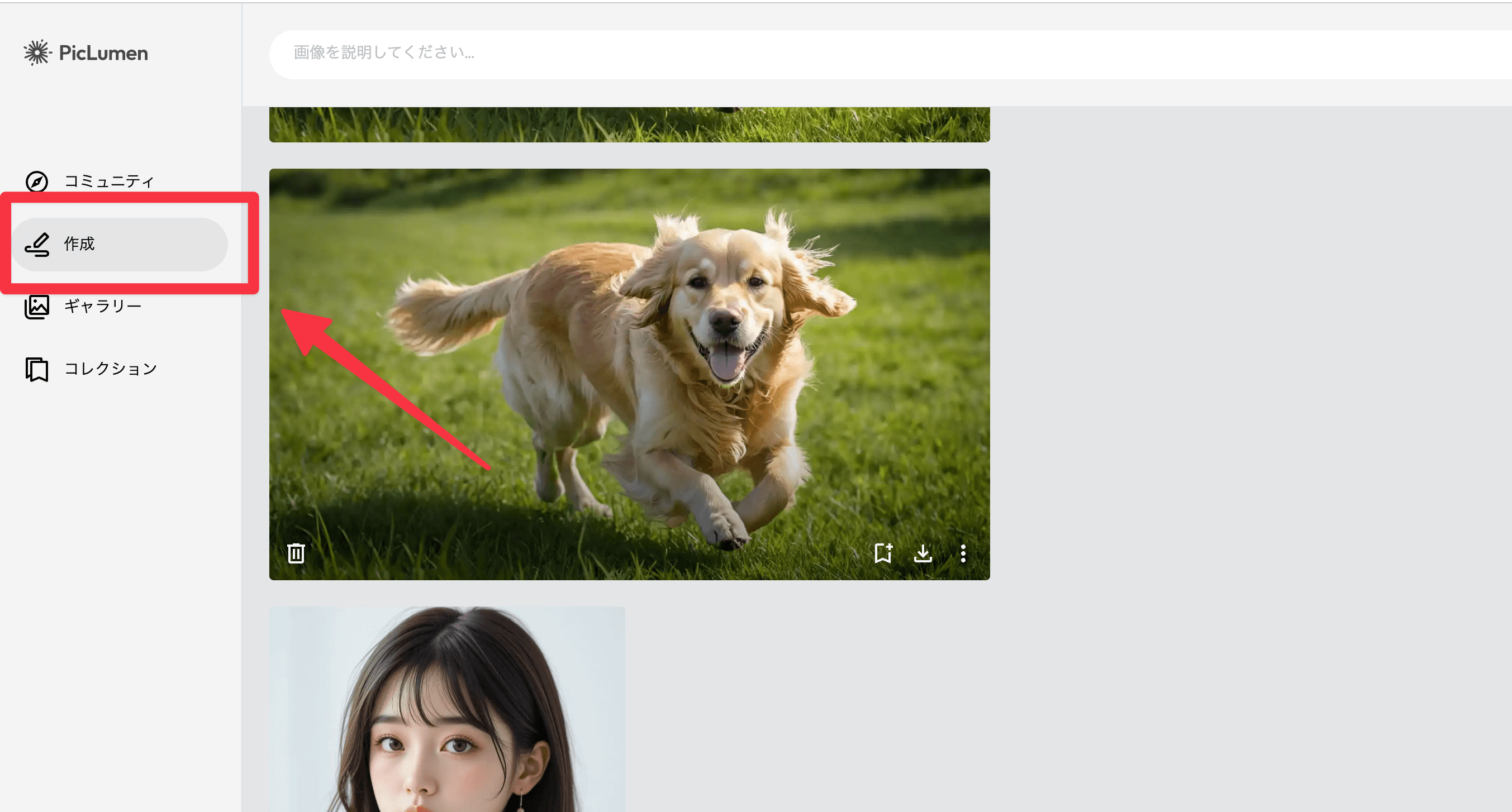Download the golden retriever image
The height and width of the screenshot is (812, 1512).
coord(923,553)
